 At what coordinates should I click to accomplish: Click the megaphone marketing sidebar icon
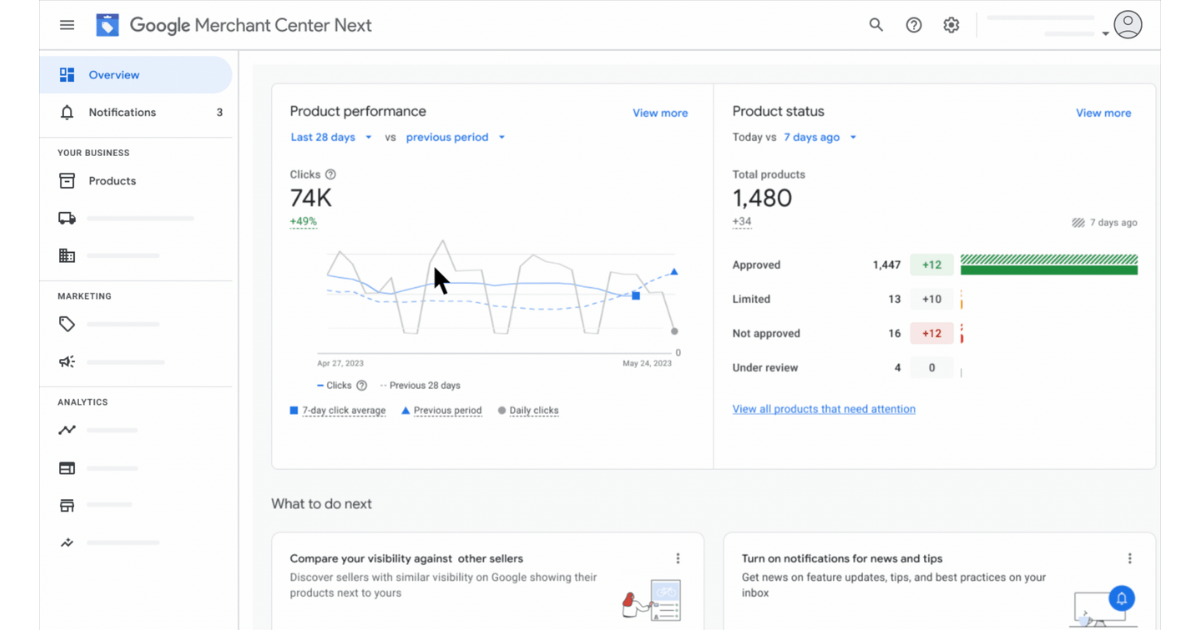pos(67,362)
